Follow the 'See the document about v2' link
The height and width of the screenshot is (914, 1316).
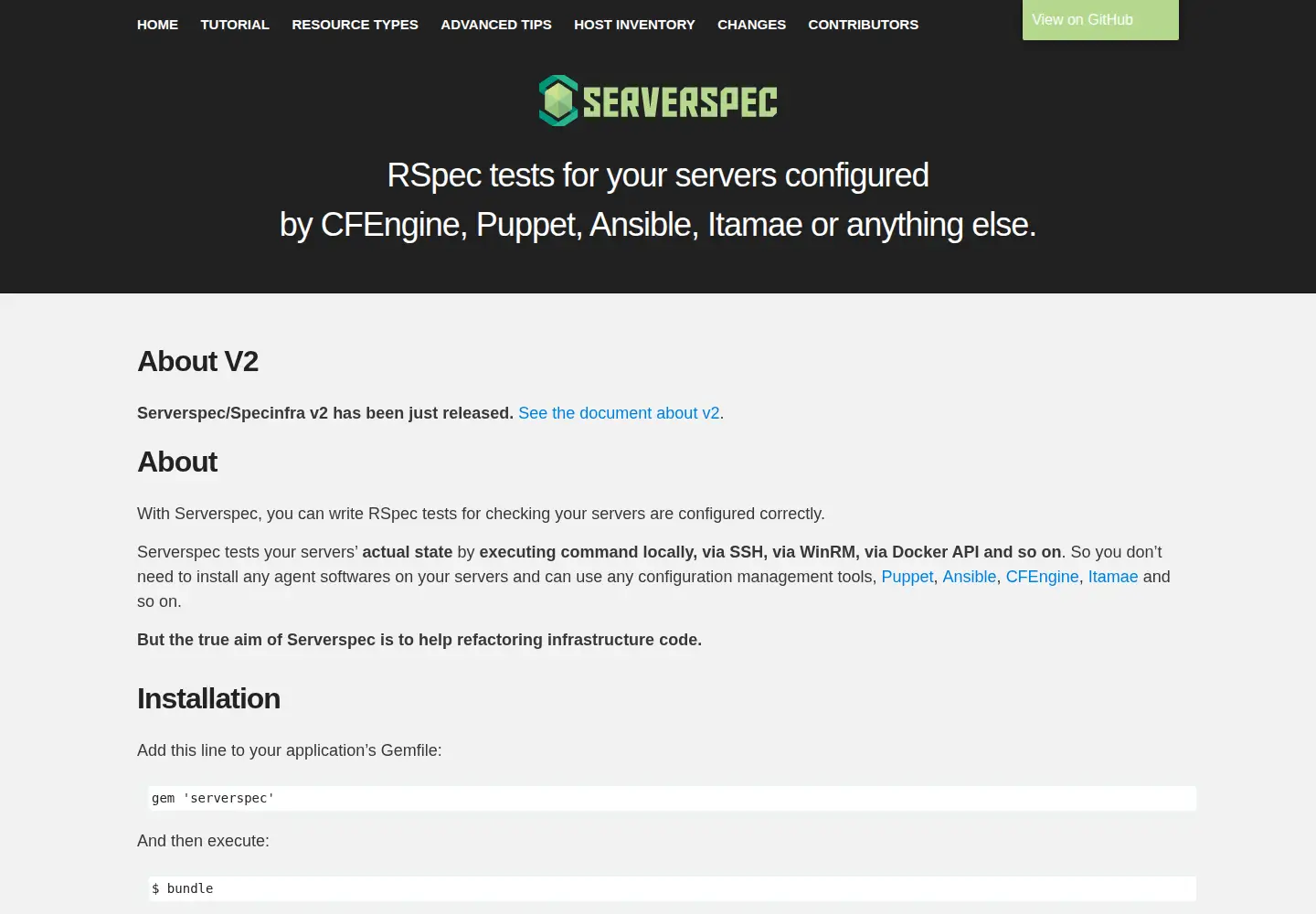click(619, 413)
